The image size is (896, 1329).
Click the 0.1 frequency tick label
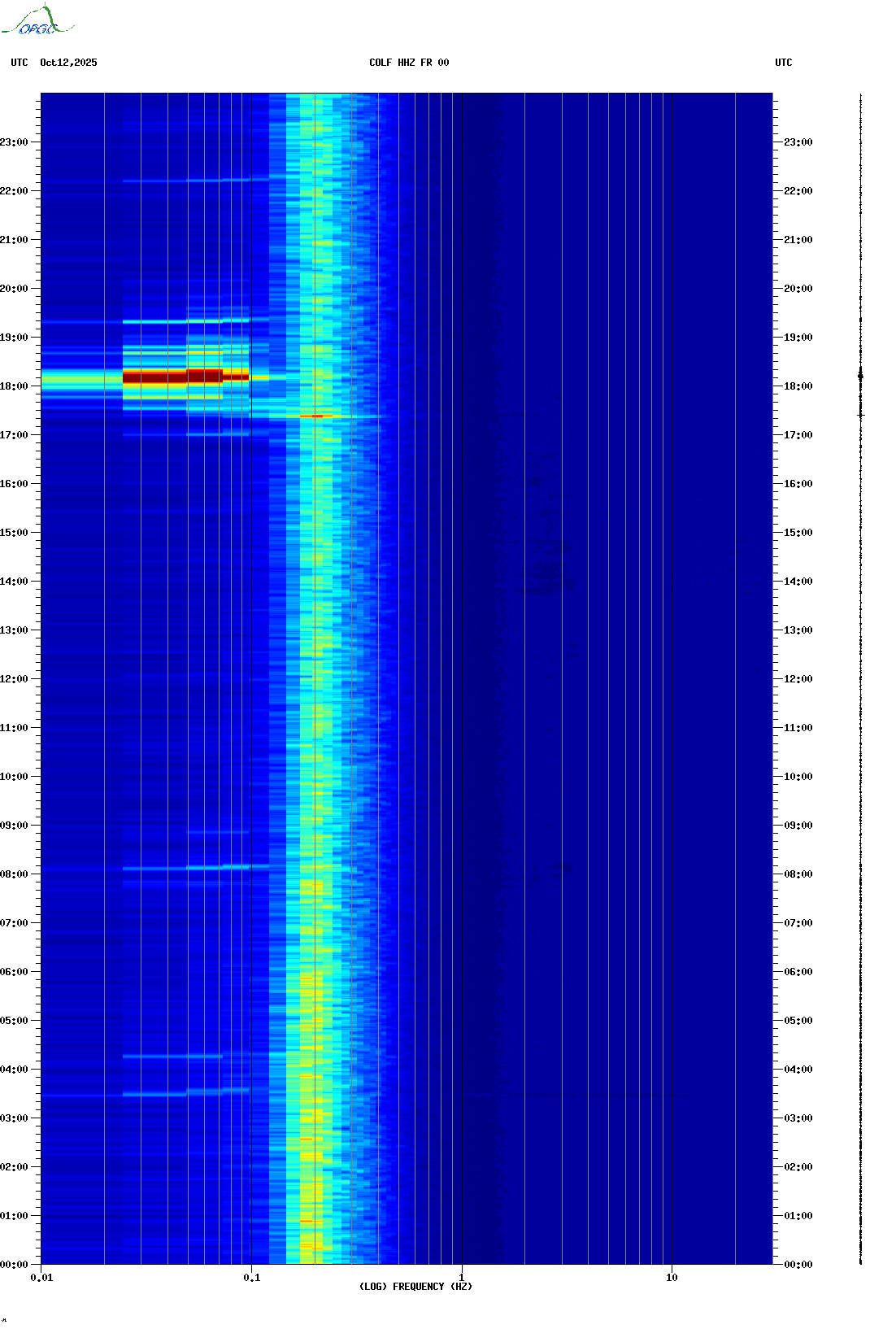point(252,1278)
